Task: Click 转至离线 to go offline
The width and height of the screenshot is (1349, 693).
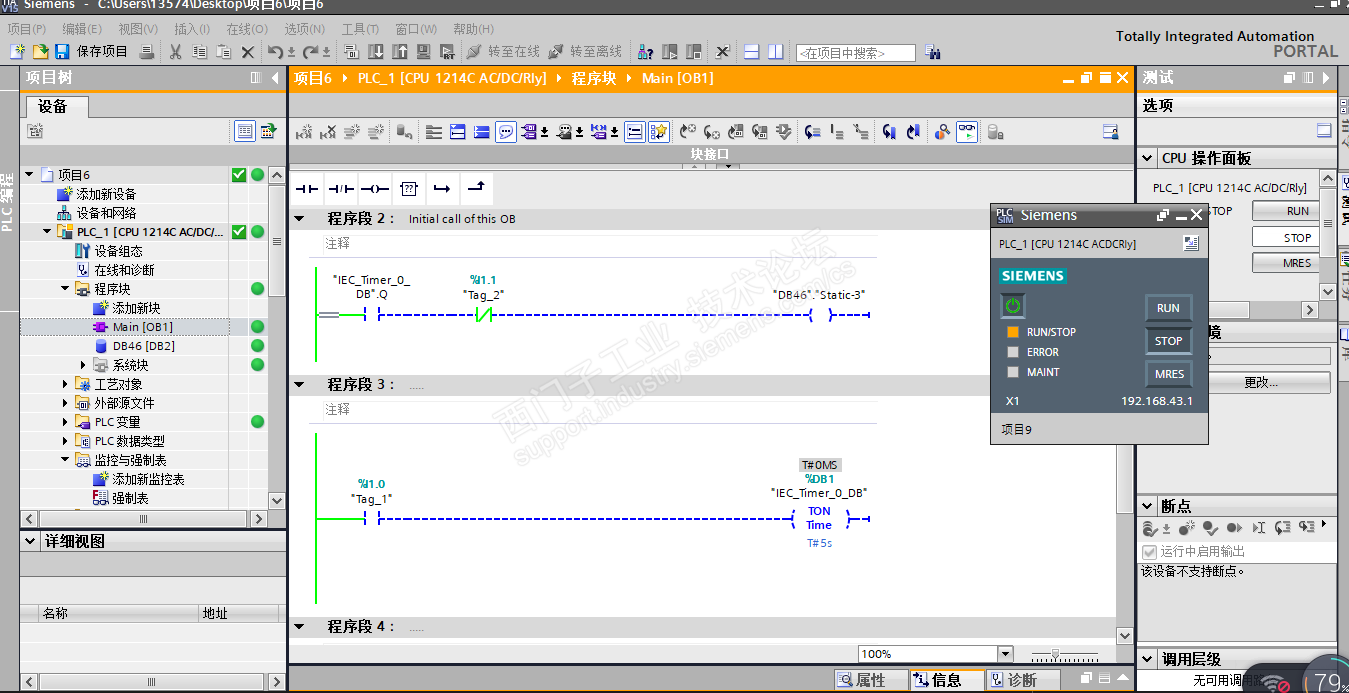Action: (586, 51)
